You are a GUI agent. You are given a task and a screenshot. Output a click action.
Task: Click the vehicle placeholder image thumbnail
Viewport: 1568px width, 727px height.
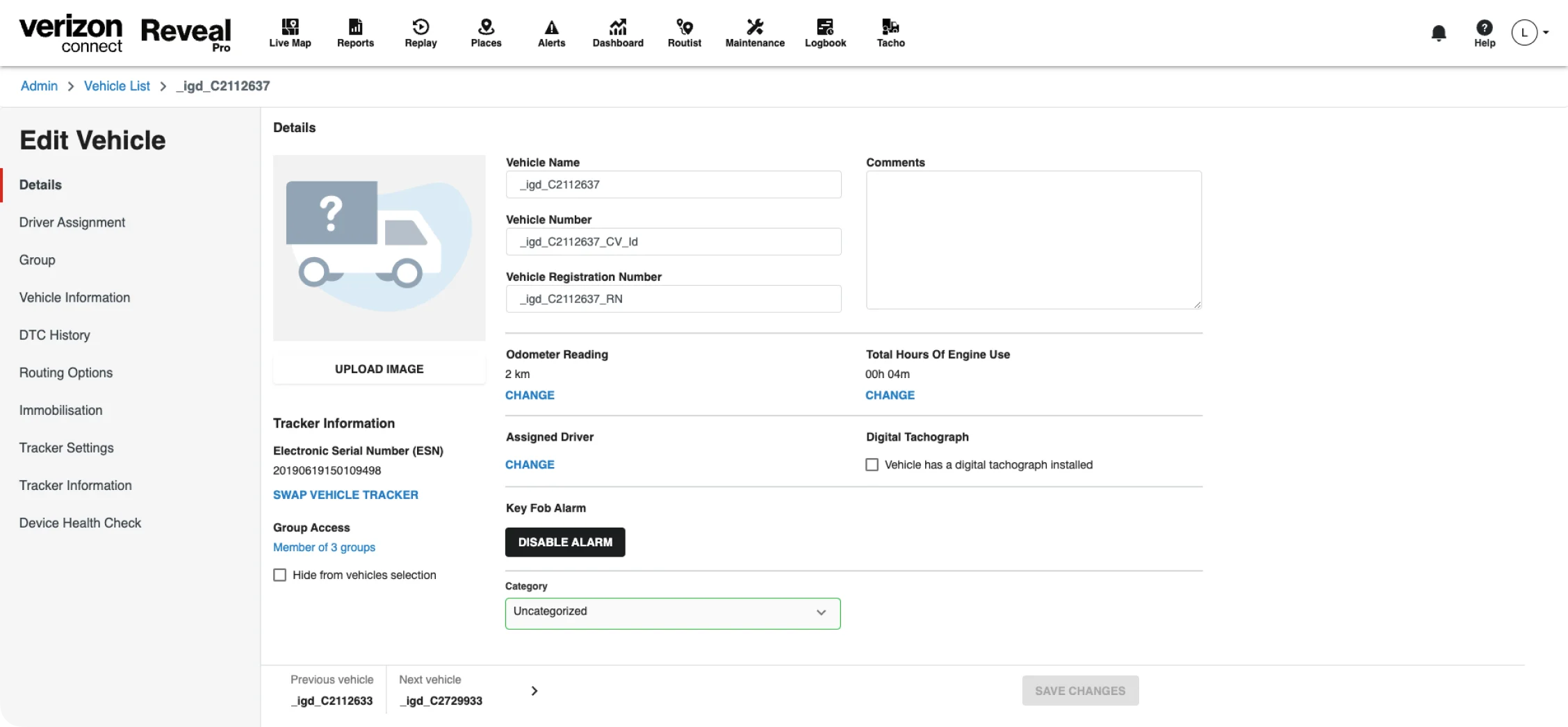coord(379,247)
